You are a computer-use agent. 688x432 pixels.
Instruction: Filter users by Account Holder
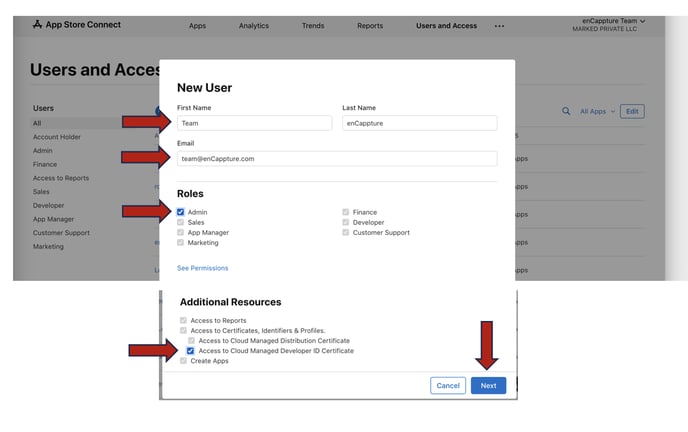[57, 137]
